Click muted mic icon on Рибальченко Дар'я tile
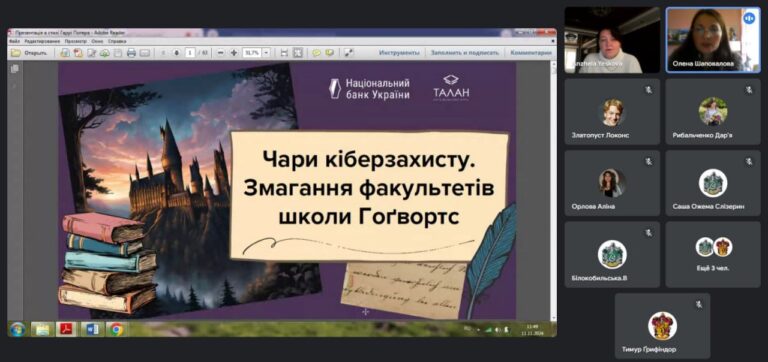This screenshot has height=362, width=768. click(x=749, y=90)
